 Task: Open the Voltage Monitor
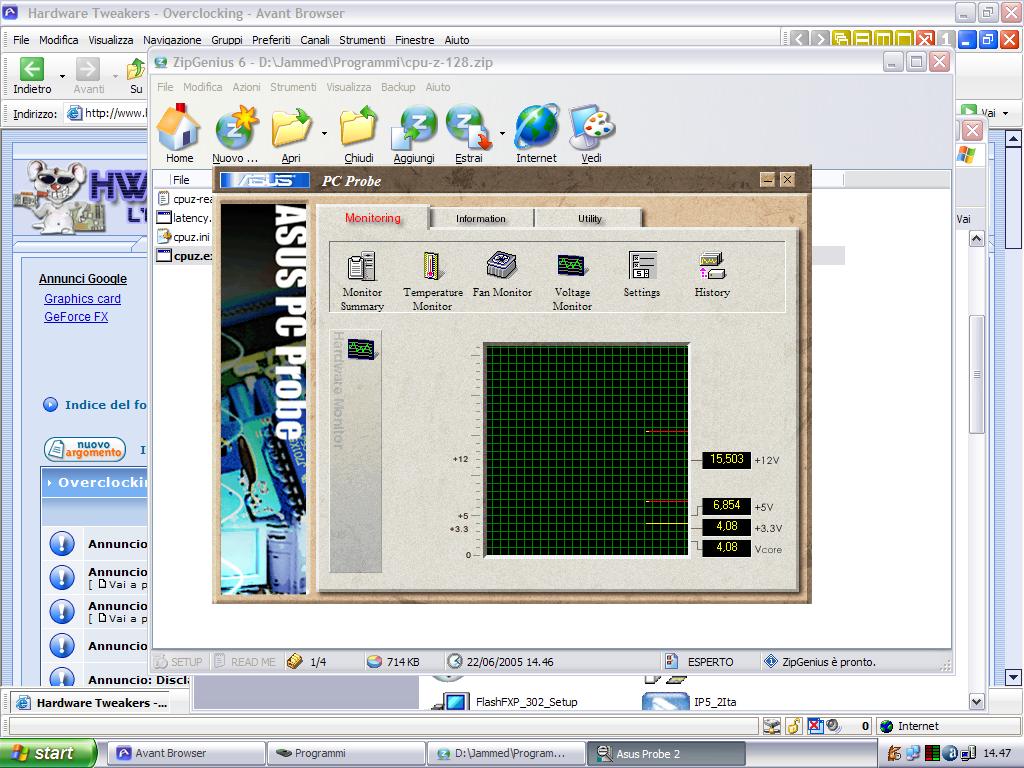tap(572, 266)
